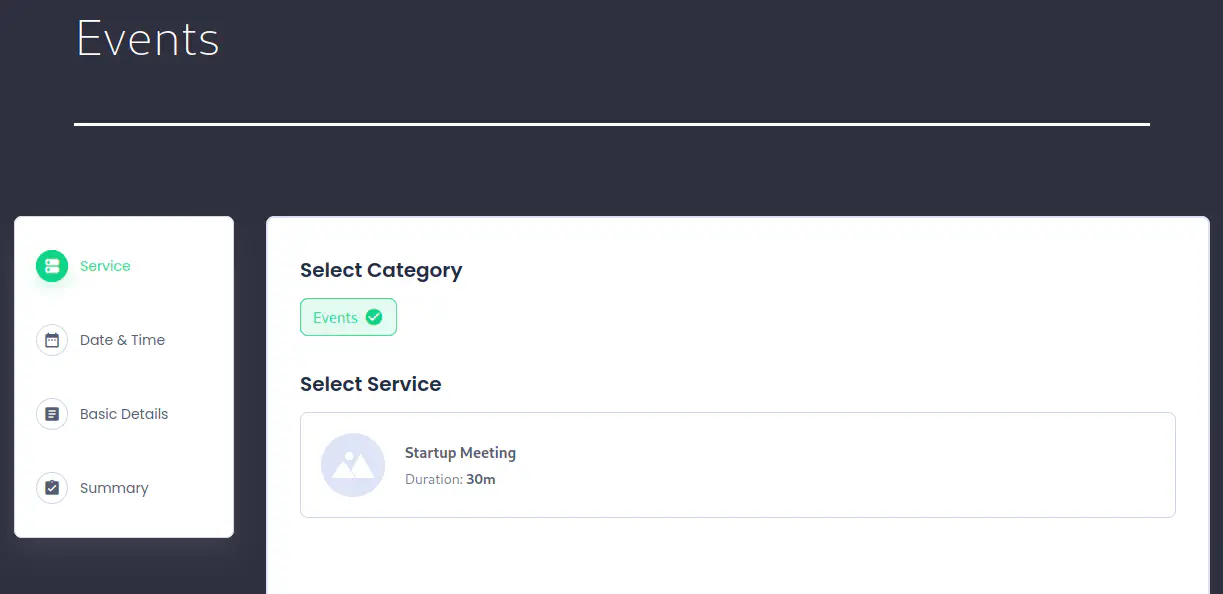Toggle the Events category chip
Image resolution: width=1223 pixels, height=594 pixels.
pyautogui.click(x=348, y=317)
